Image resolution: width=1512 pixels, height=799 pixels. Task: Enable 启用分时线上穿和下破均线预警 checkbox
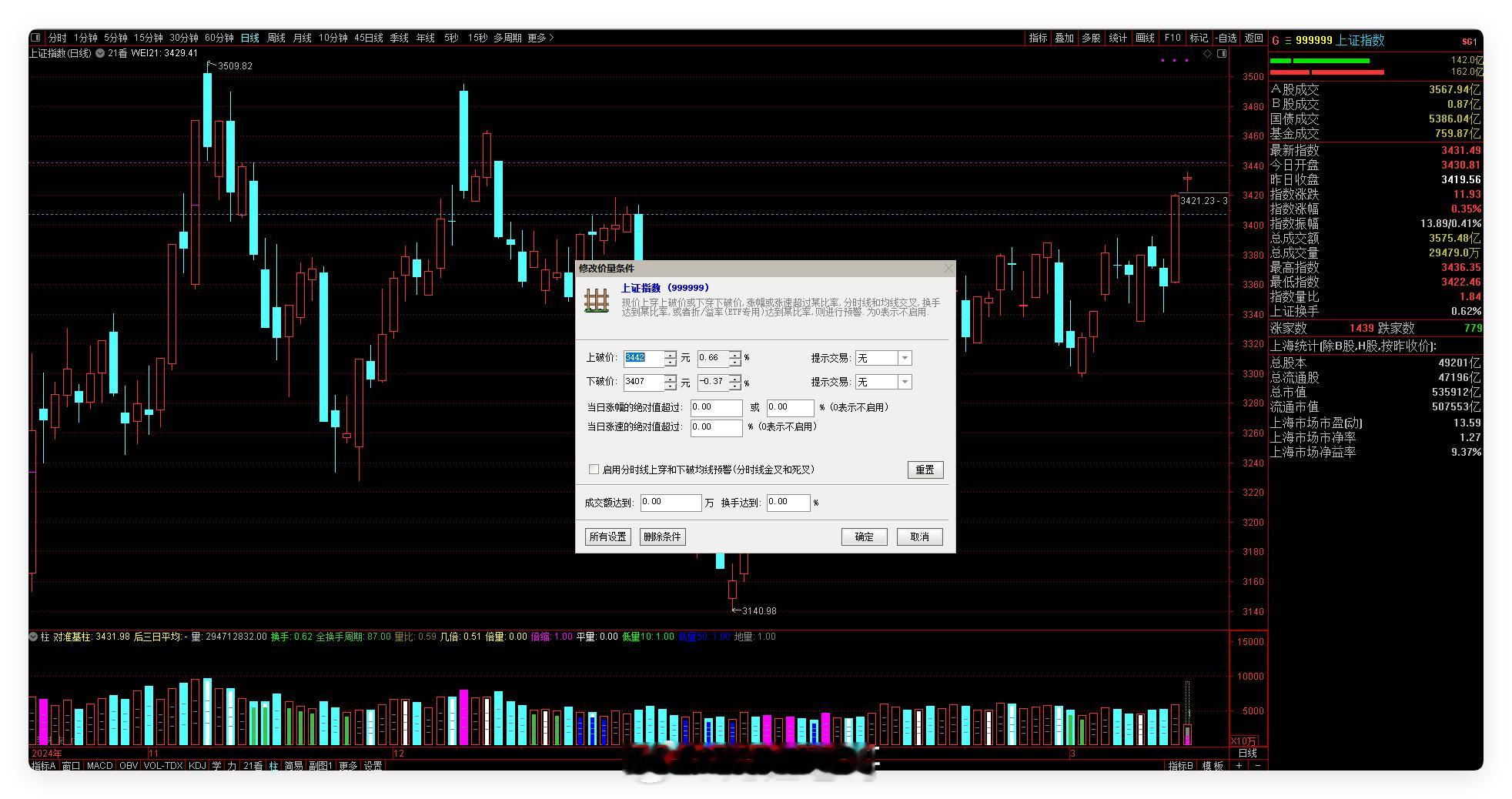click(x=594, y=469)
